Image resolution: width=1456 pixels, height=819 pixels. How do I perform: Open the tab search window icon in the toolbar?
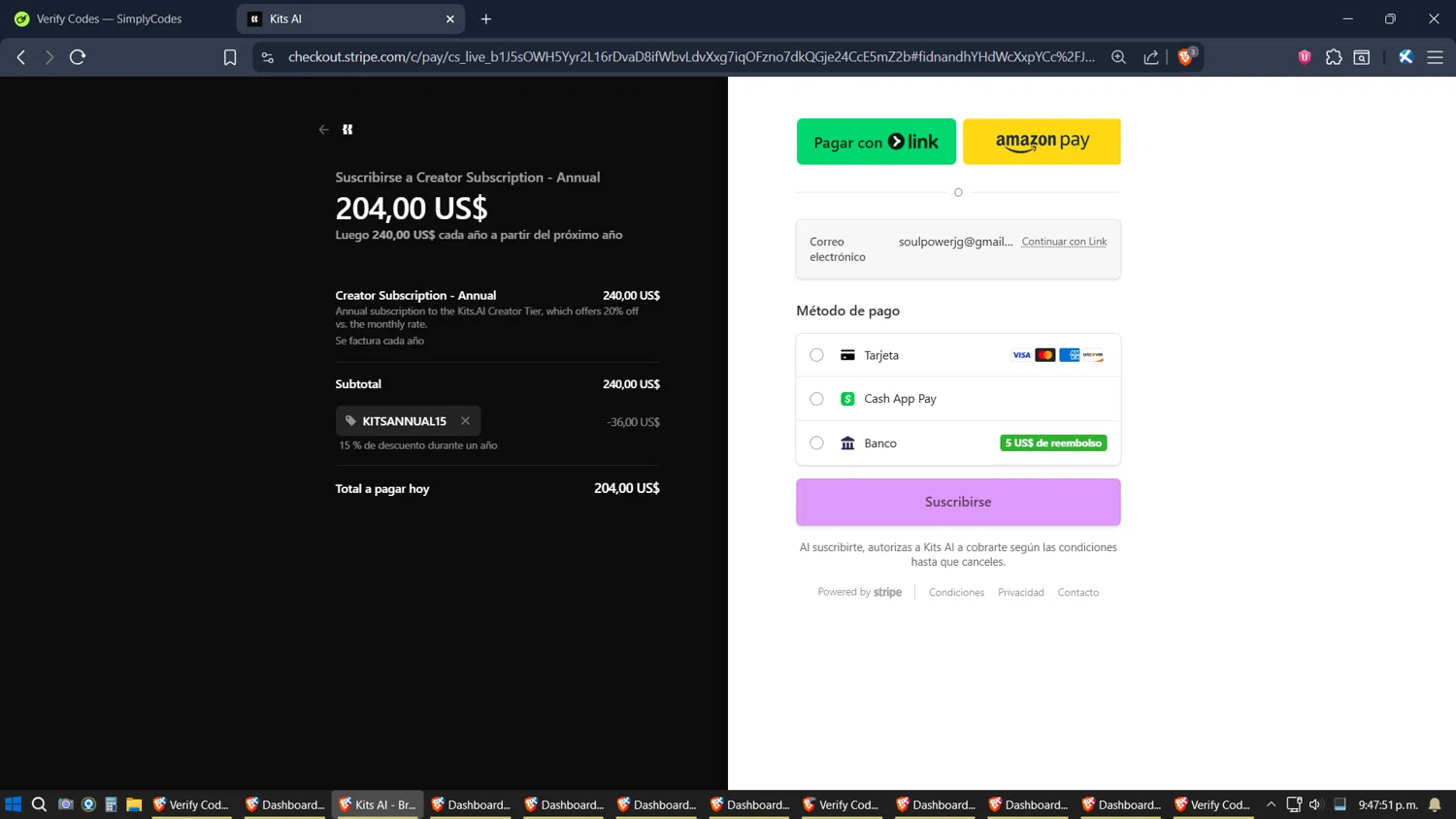tap(1362, 57)
